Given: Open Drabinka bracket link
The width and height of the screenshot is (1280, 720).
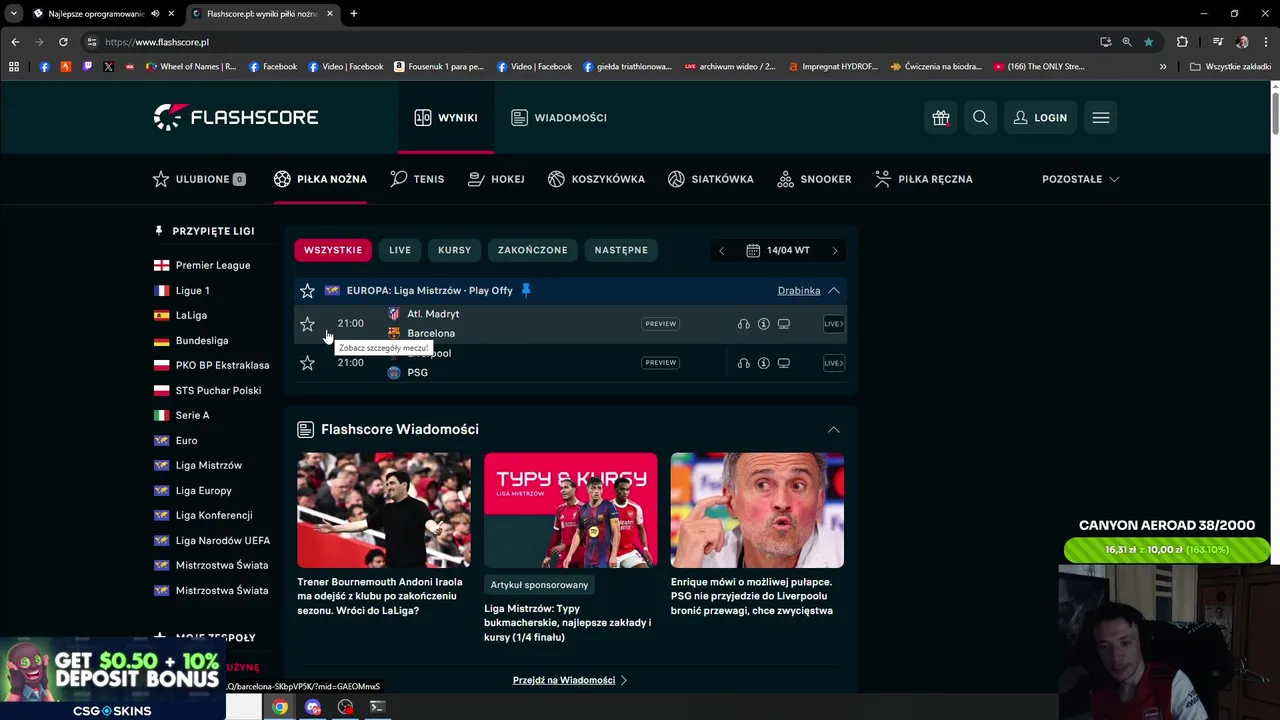Looking at the screenshot, I should (x=799, y=291).
